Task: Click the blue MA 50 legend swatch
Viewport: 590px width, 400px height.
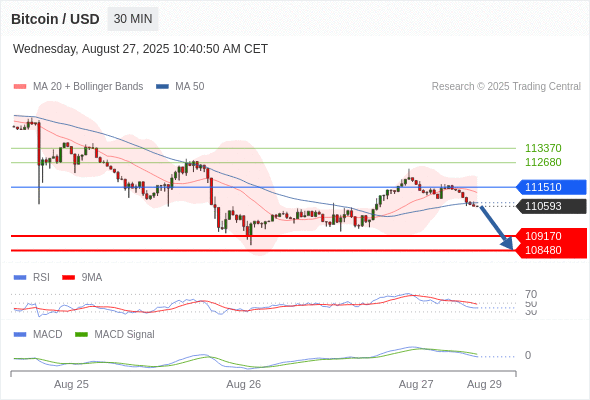Action: 162,87
